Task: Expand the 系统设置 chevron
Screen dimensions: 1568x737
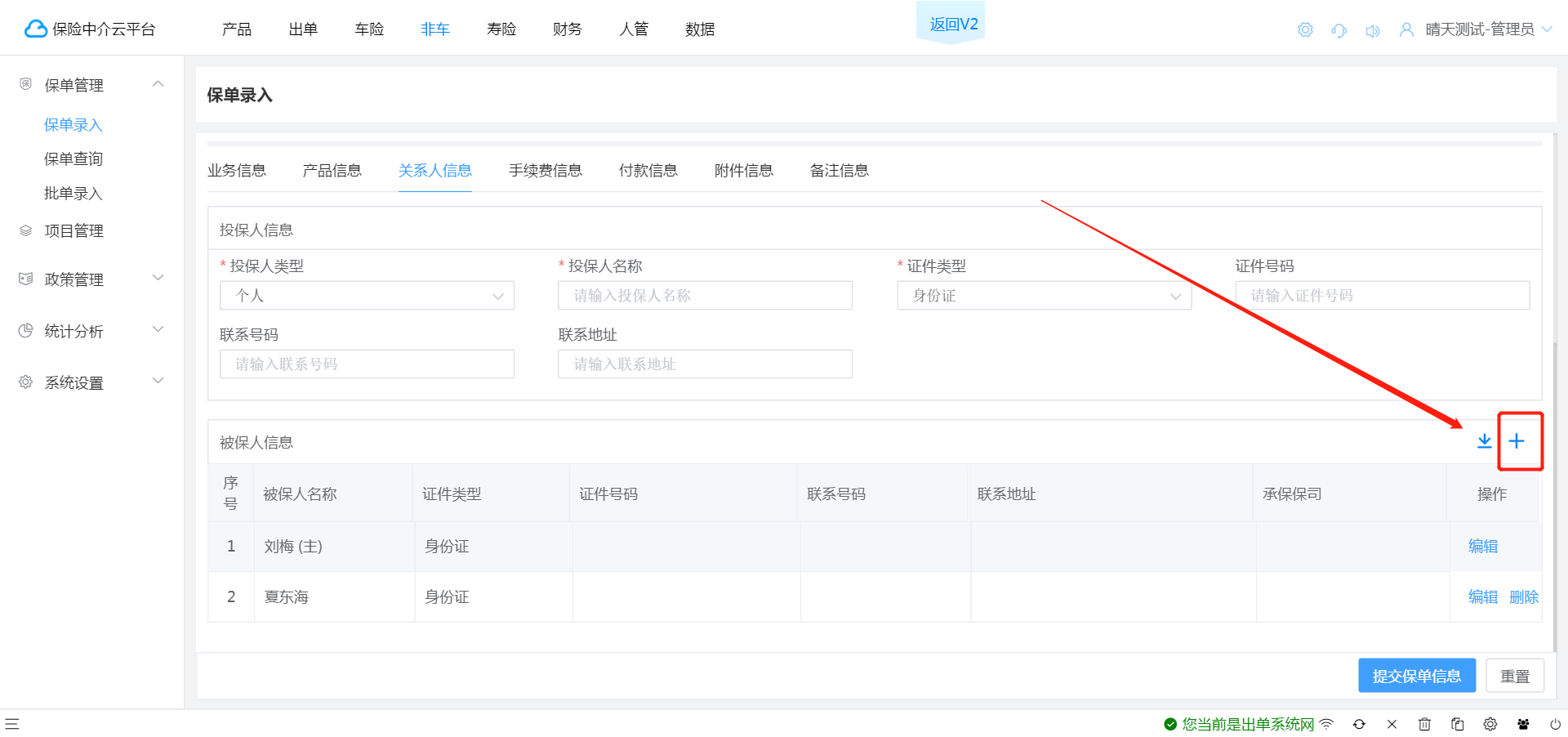Action: point(158,381)
